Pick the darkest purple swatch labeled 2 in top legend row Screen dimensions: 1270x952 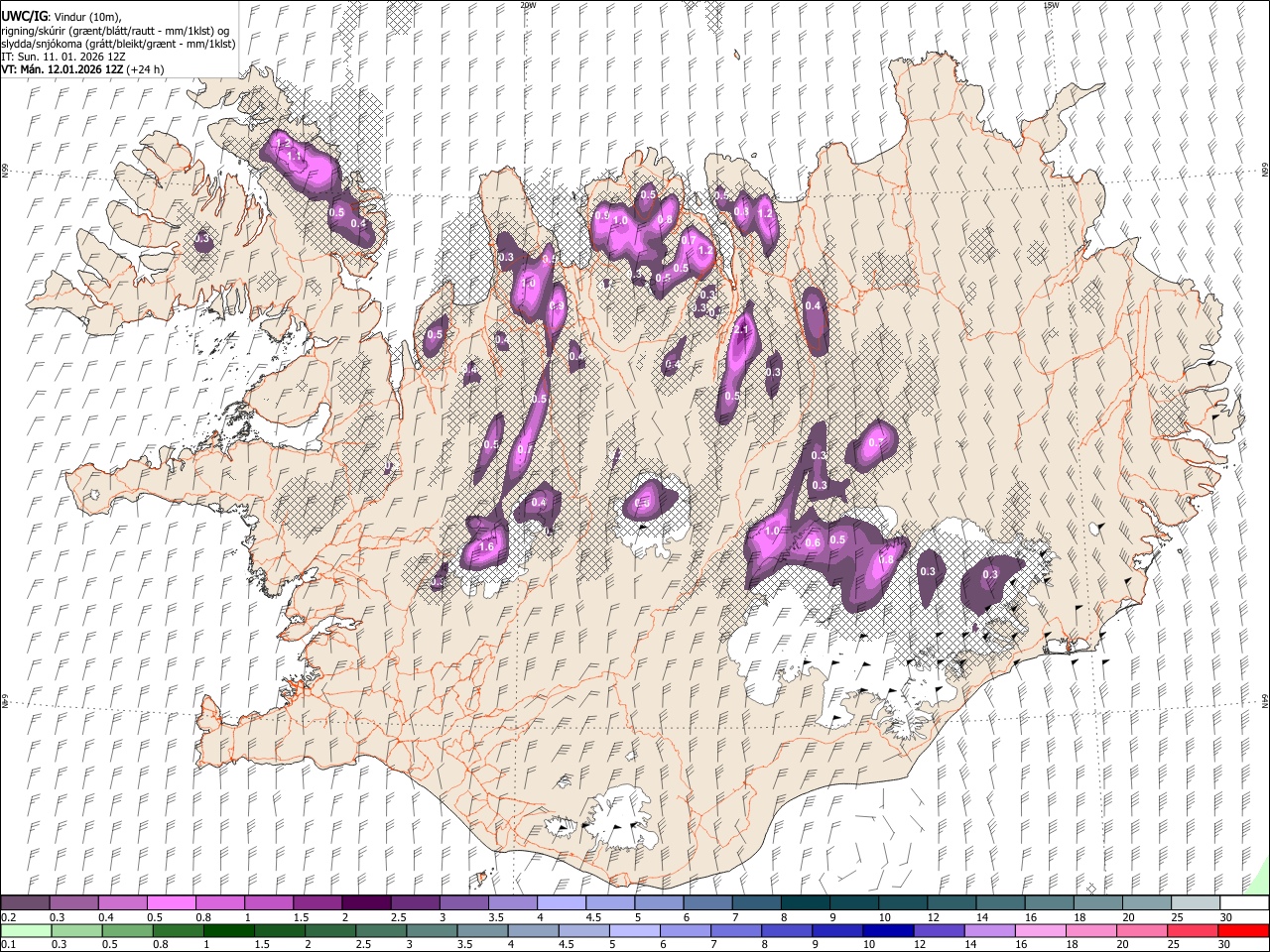click(x=365, y=902)
